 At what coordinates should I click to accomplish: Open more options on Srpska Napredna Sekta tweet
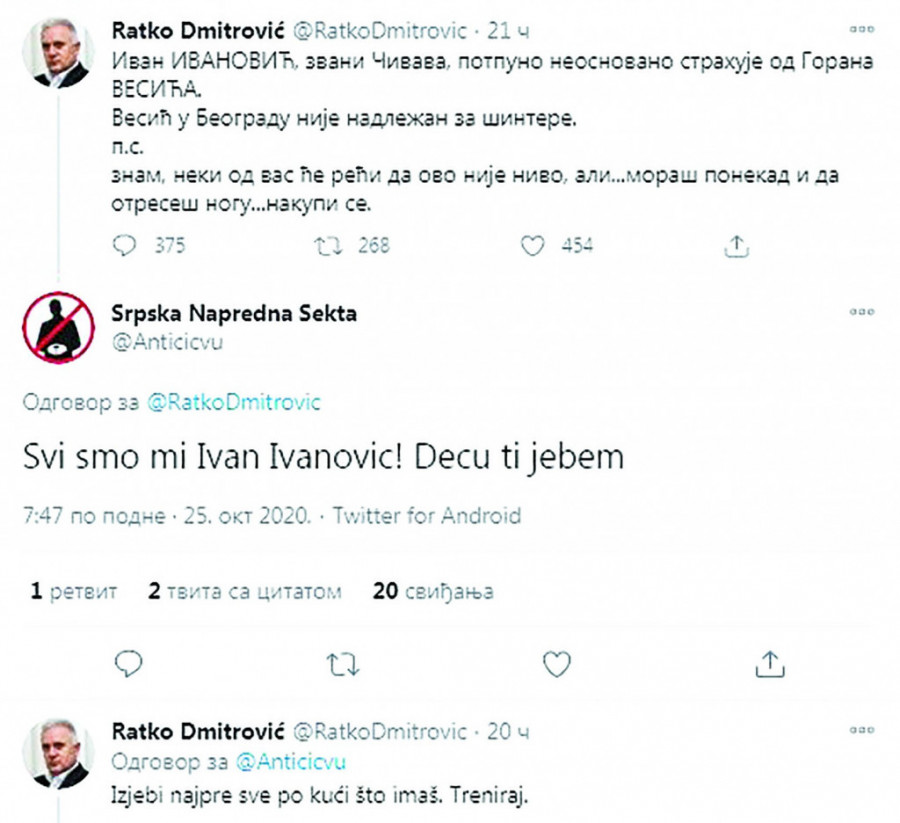tap(855, 313)
